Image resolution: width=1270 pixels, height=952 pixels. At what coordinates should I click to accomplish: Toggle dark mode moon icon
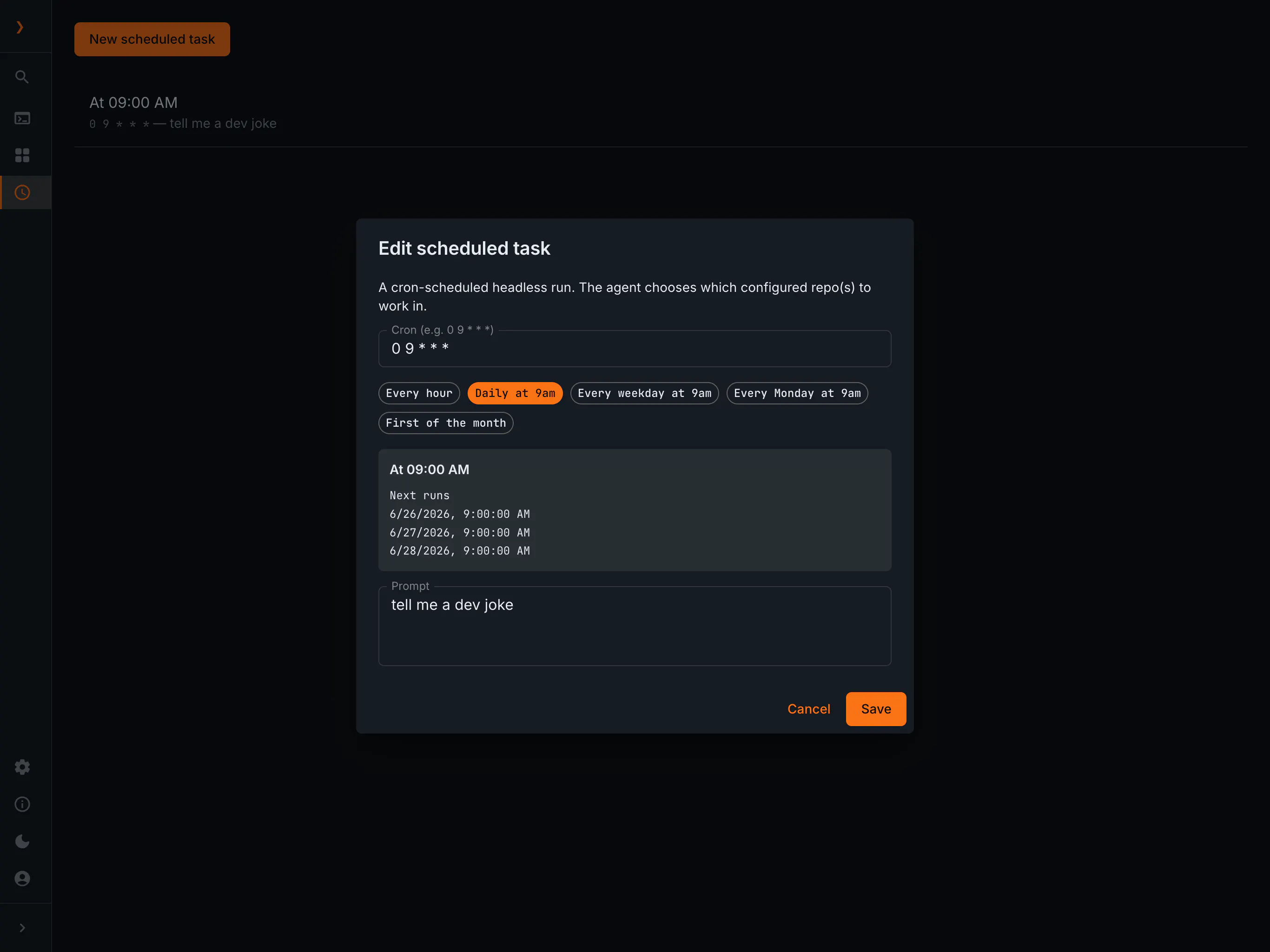[x=22, y=841]
